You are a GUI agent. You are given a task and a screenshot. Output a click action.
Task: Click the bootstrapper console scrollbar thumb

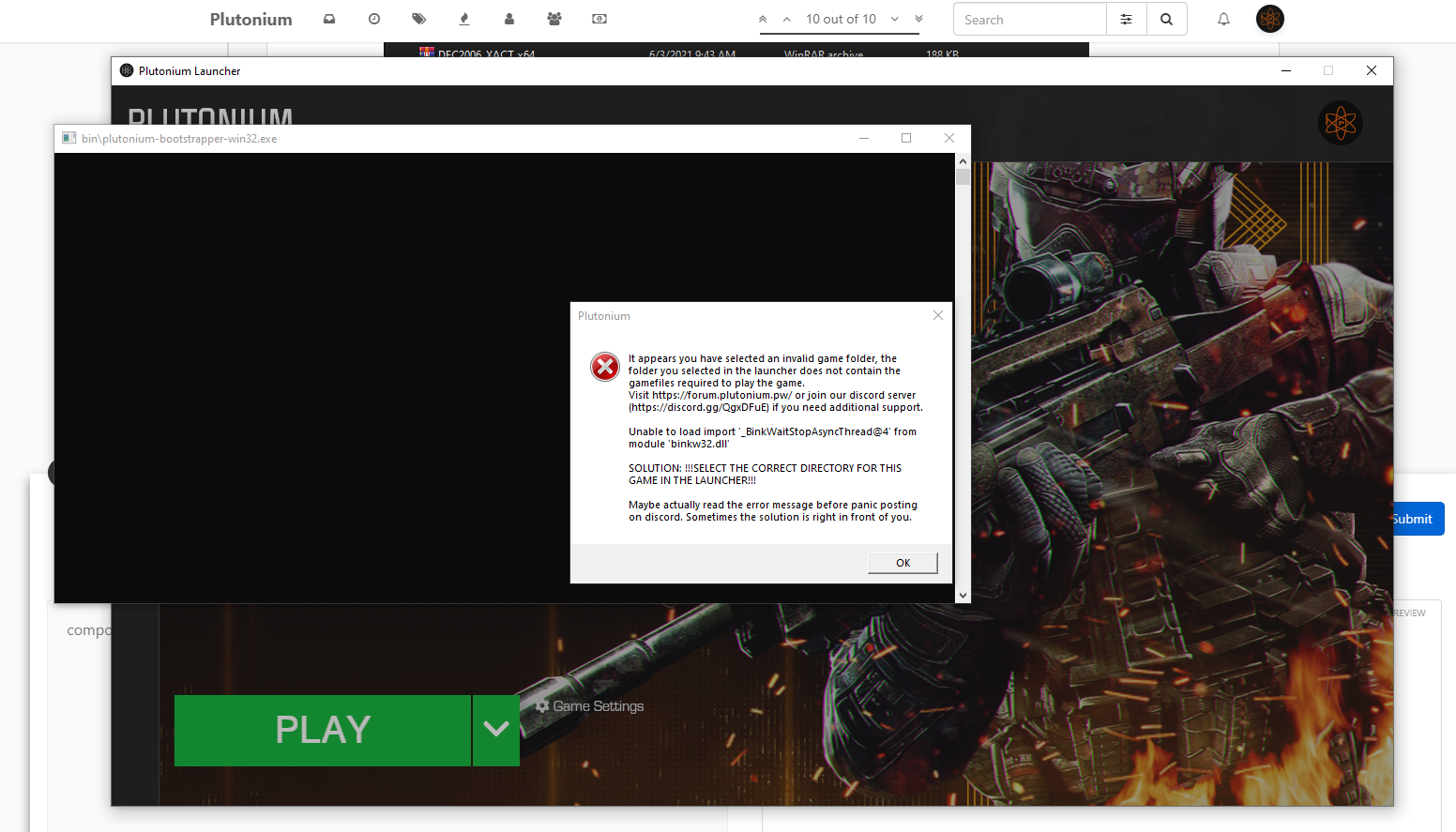963,176
